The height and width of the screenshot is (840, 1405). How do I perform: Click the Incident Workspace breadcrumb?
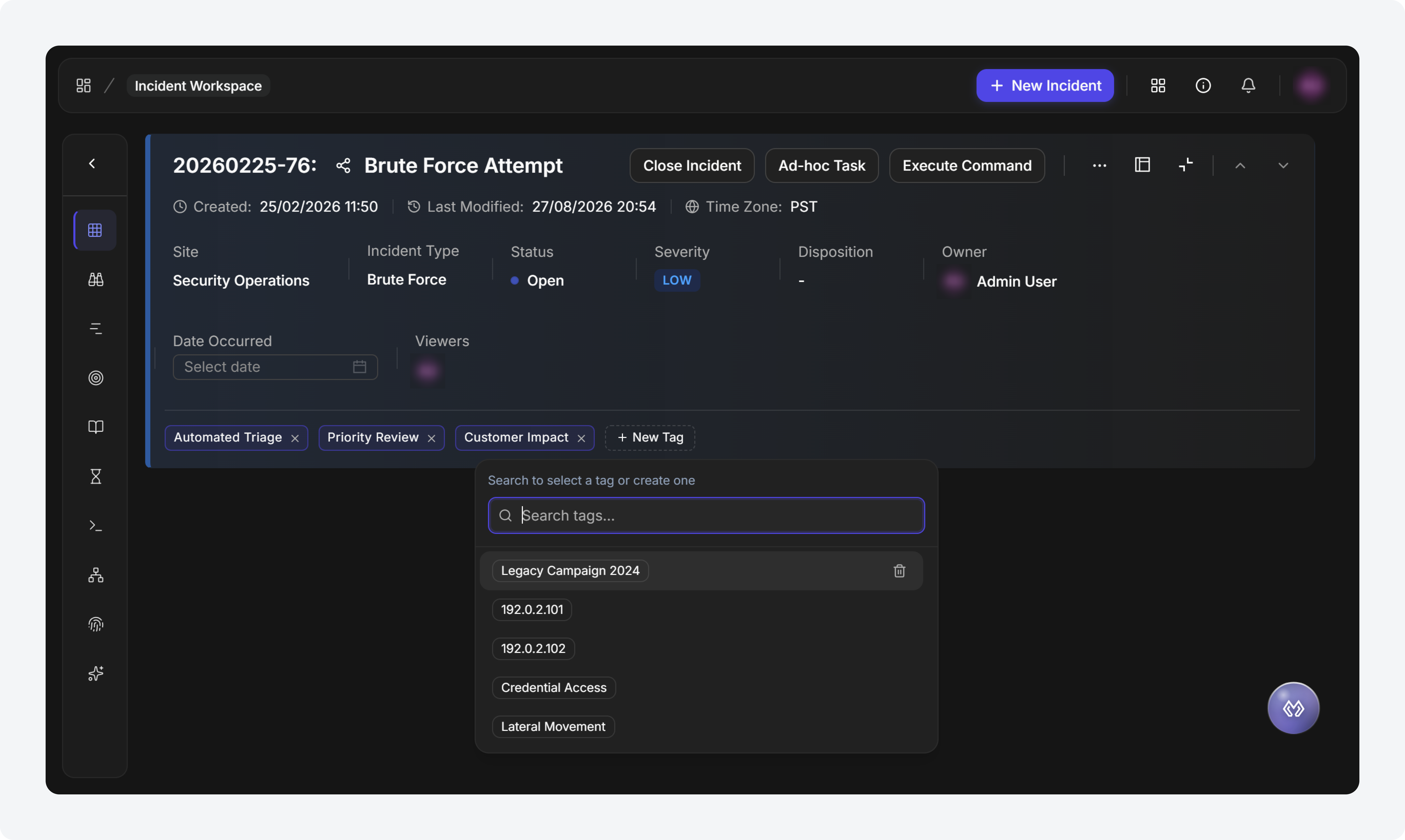pos(198,86)
